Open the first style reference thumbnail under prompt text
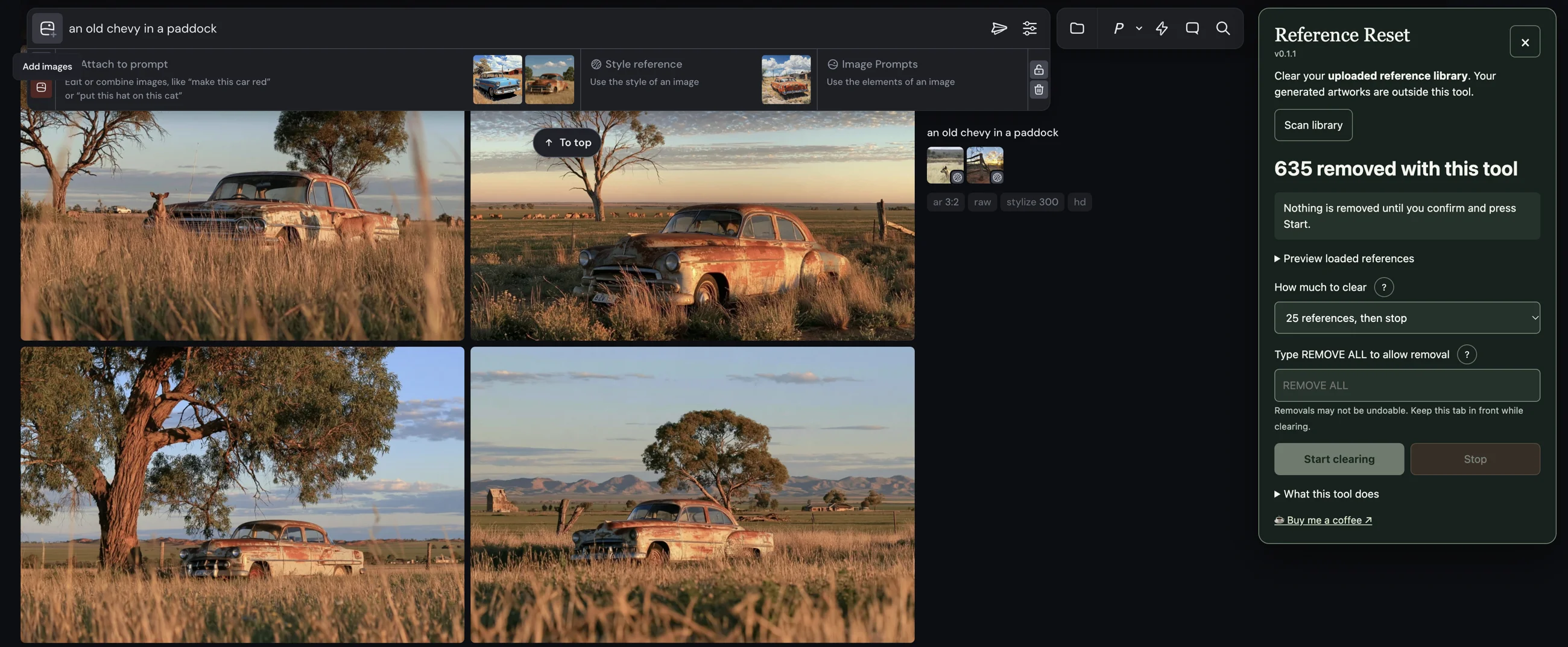 point(944,165)
